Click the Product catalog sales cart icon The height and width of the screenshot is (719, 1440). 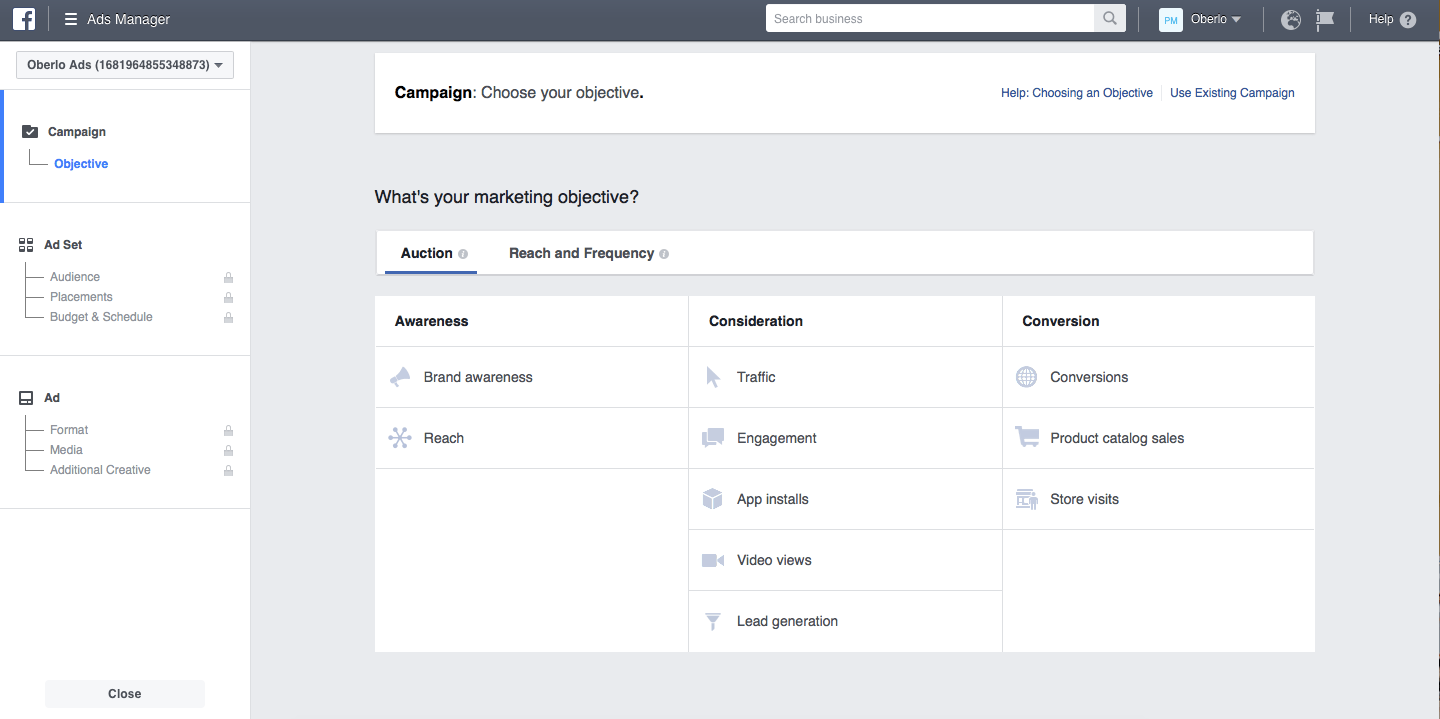point(1027,437)
